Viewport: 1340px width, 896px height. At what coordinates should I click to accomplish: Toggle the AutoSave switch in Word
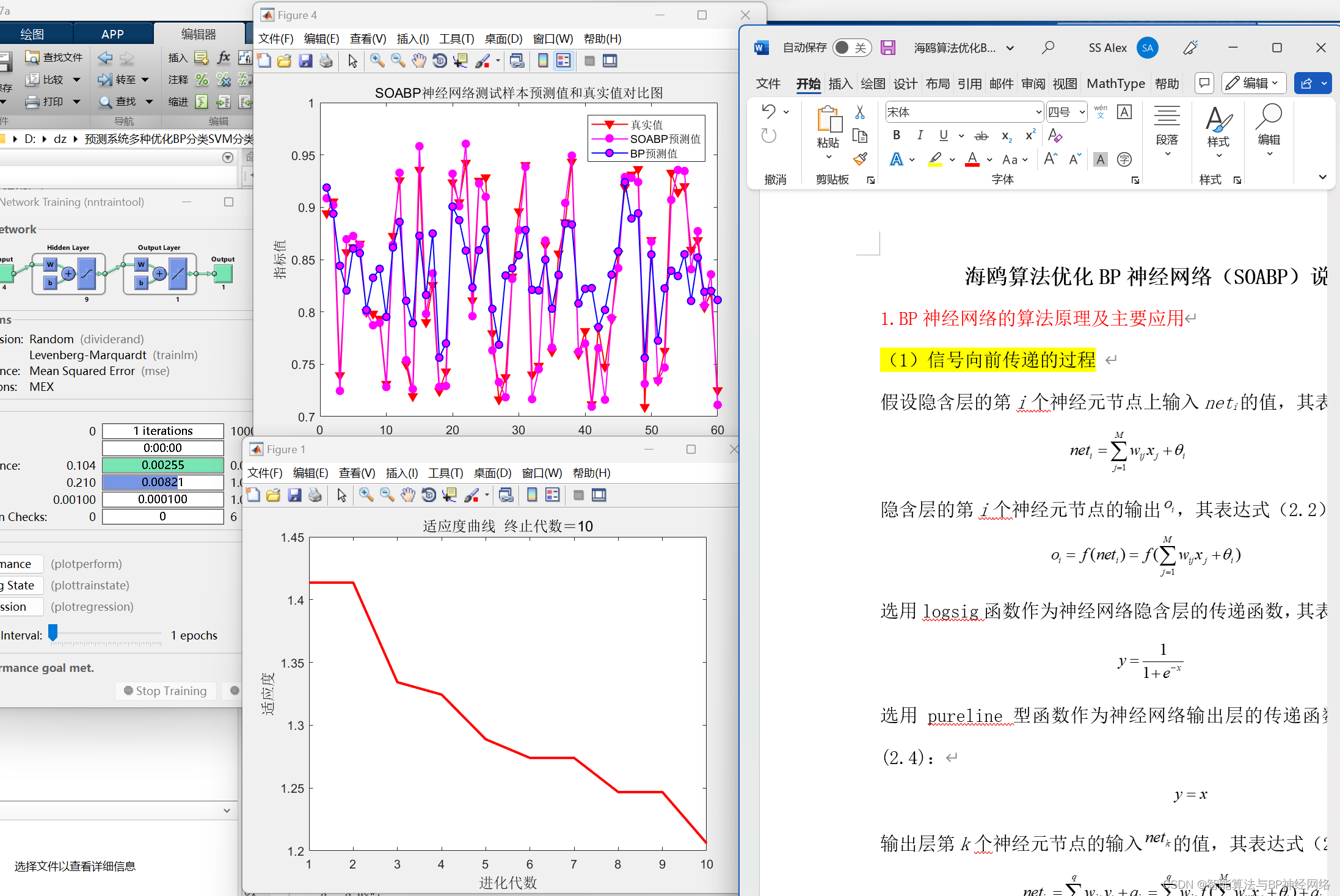point(851,48)
